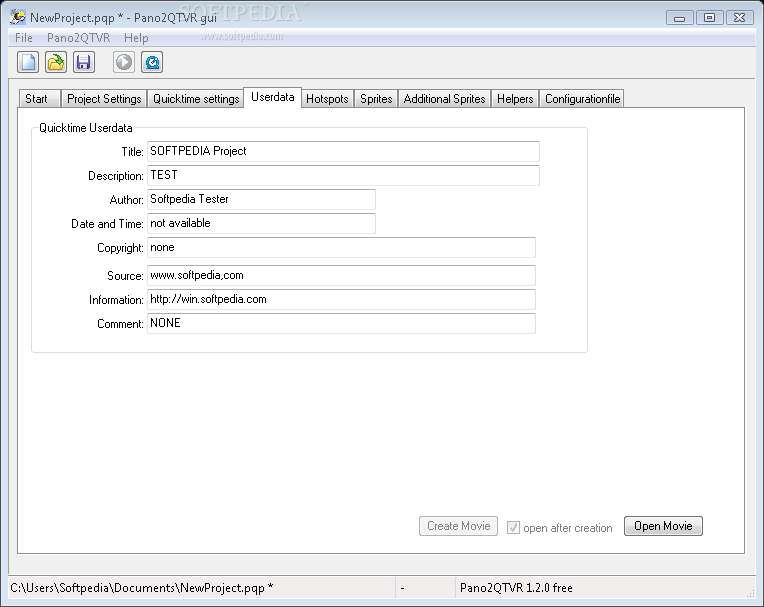Switch to the Helpers tab
The width and height of the screenshot is (764, 607).
pos(515,99)
